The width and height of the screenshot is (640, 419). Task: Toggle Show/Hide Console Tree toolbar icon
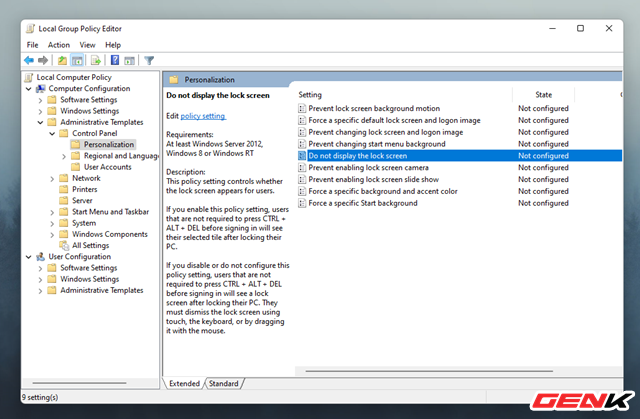(x=77, y=61)
